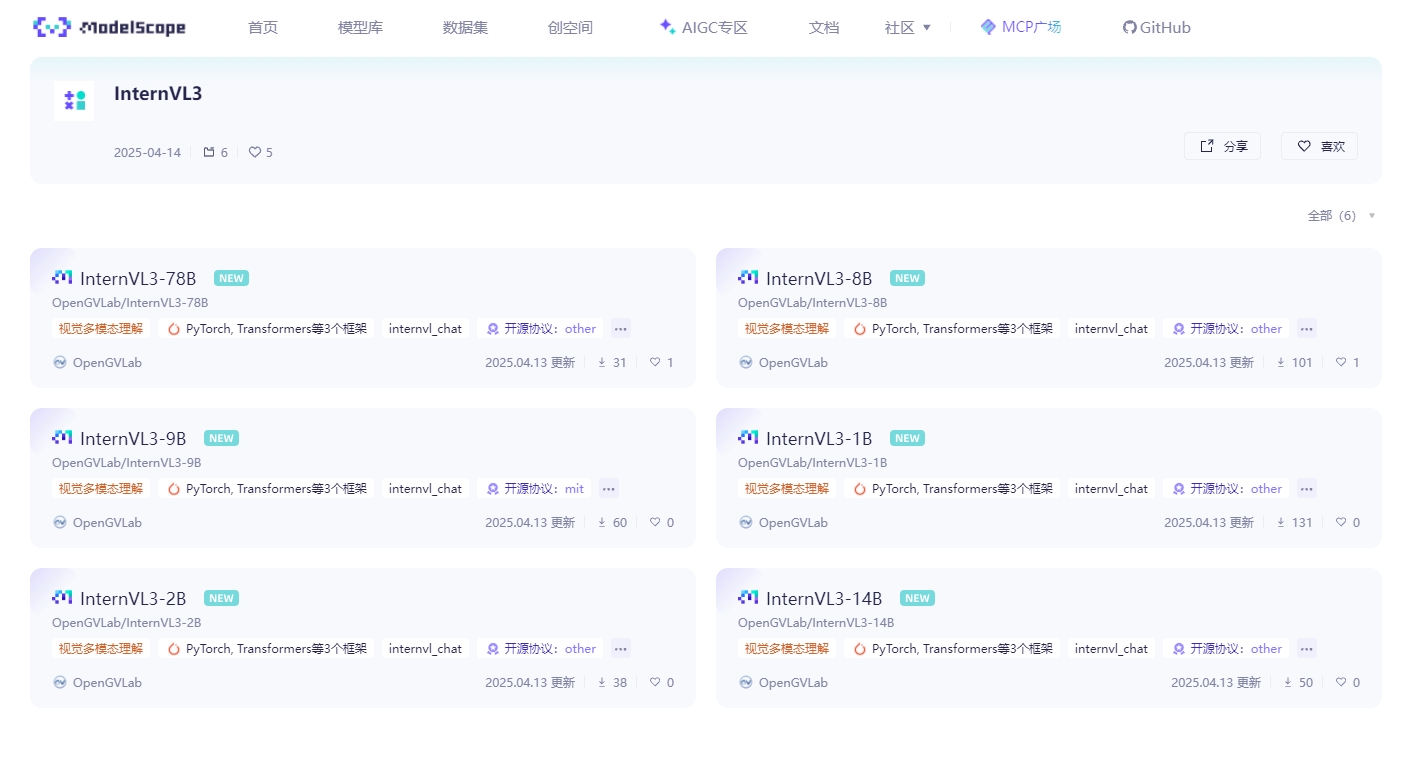This screenshot has height=768, width=1412.
Task: Navigate to 创空间 studio
Action: pos(570,28)
